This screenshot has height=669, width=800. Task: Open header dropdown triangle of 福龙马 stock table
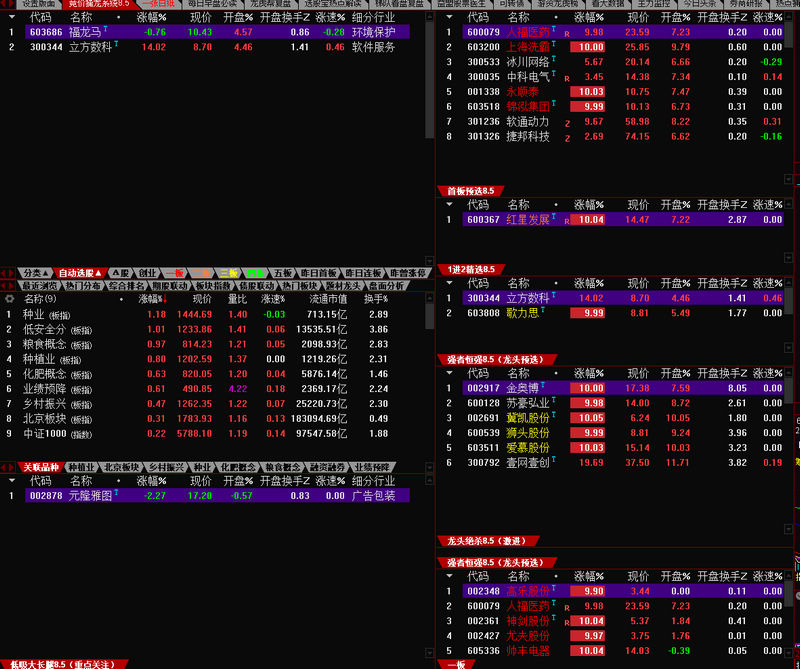[x=12, y=17]
